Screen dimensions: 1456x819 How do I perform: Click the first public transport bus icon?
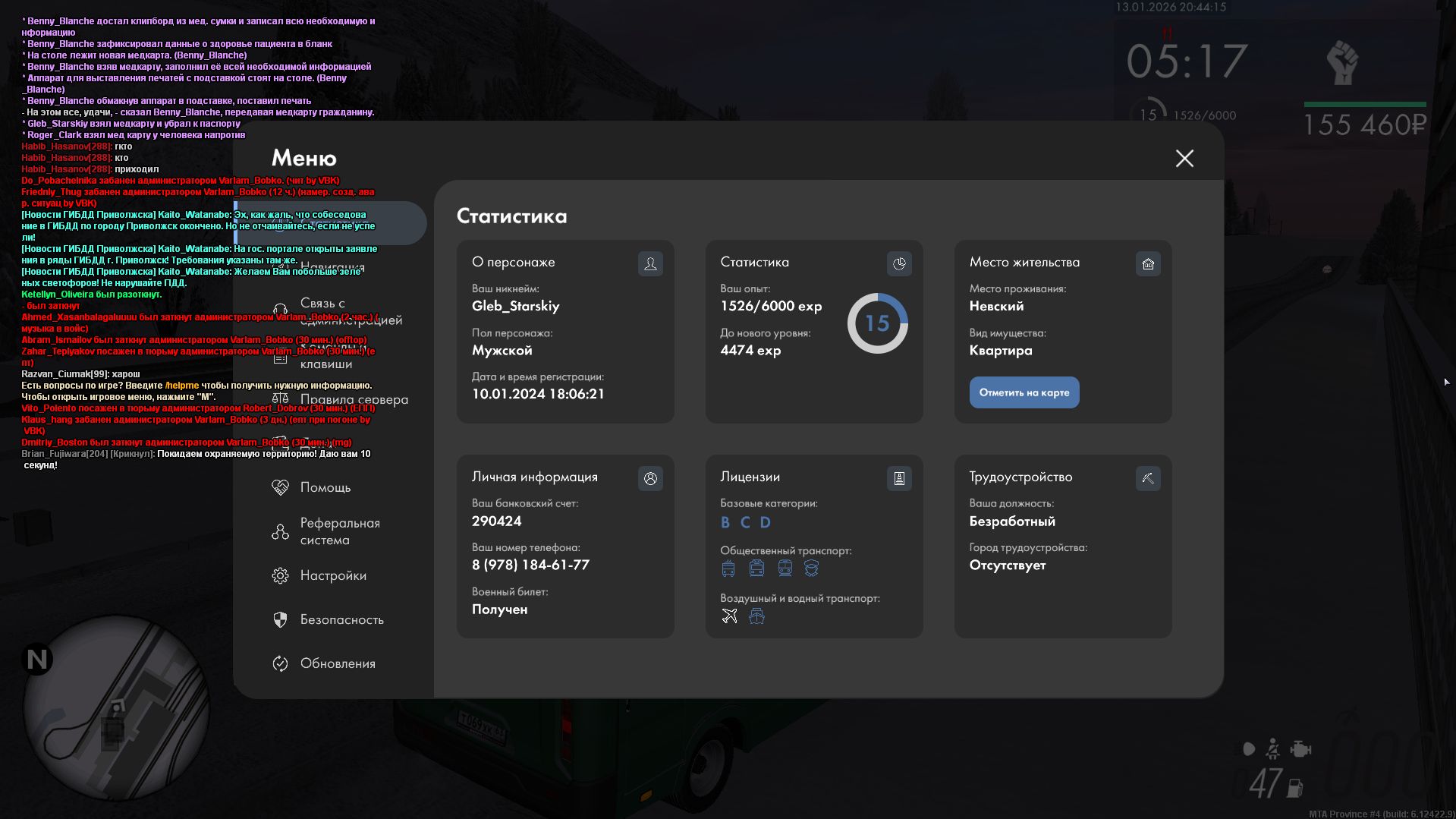728,569
